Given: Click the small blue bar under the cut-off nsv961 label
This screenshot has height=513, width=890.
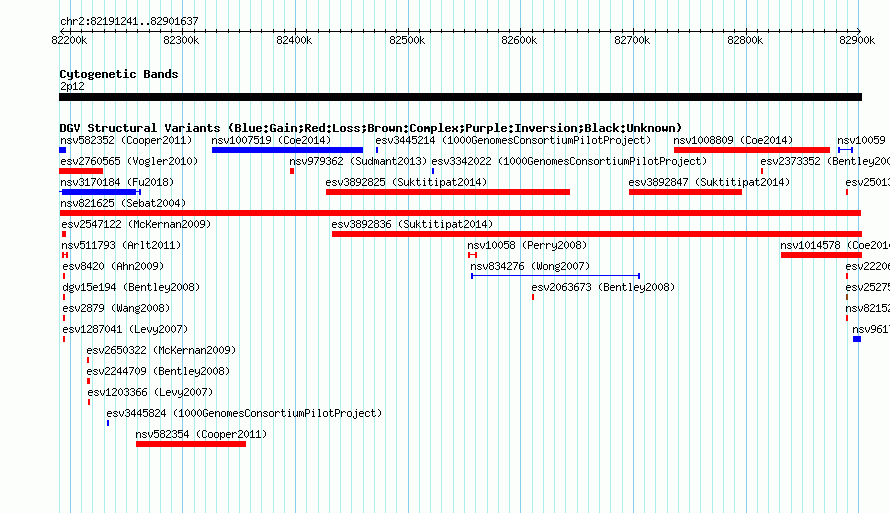Looking at the screenshot, I should tap(857, 339).
